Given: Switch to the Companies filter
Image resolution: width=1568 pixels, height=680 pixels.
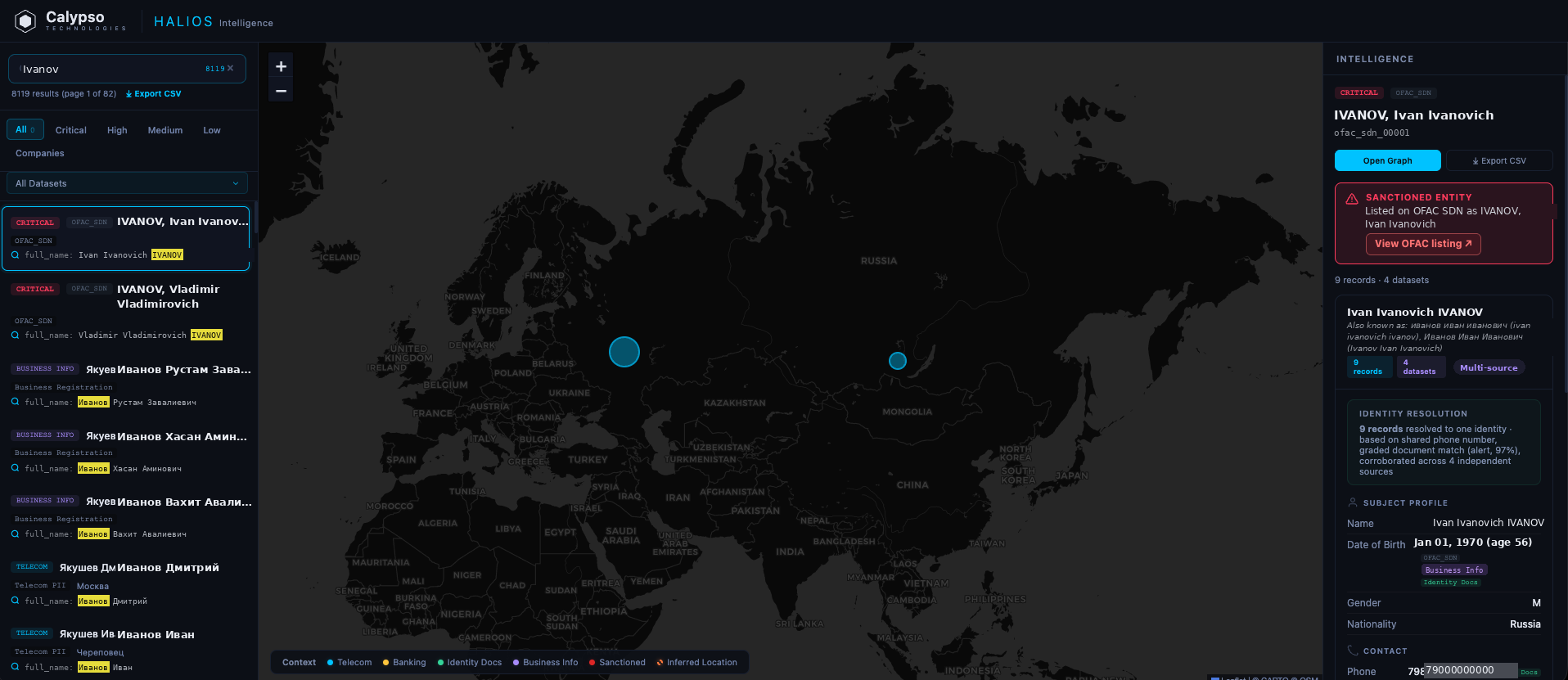Looking at the screenshot, I should pyautogui.click(x=39, y=153).
